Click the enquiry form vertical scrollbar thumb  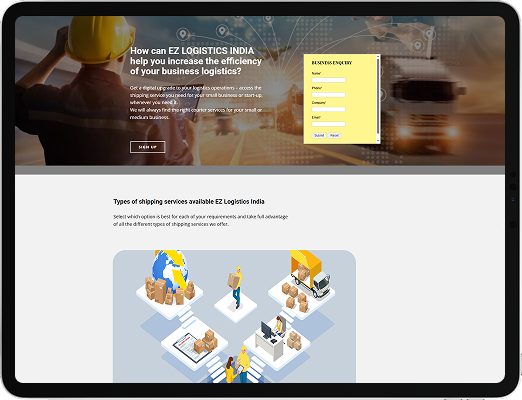coord(378,97)
